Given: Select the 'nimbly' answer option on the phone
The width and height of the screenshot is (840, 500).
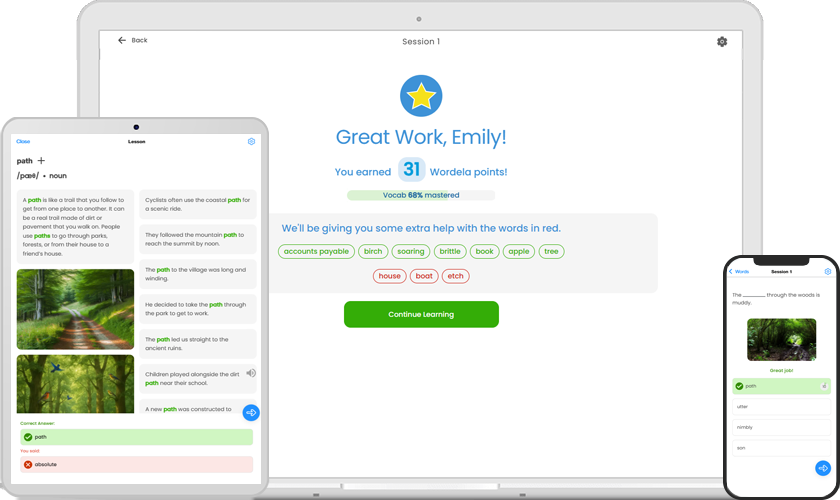Looking at the screenshot, I should 781,427.
